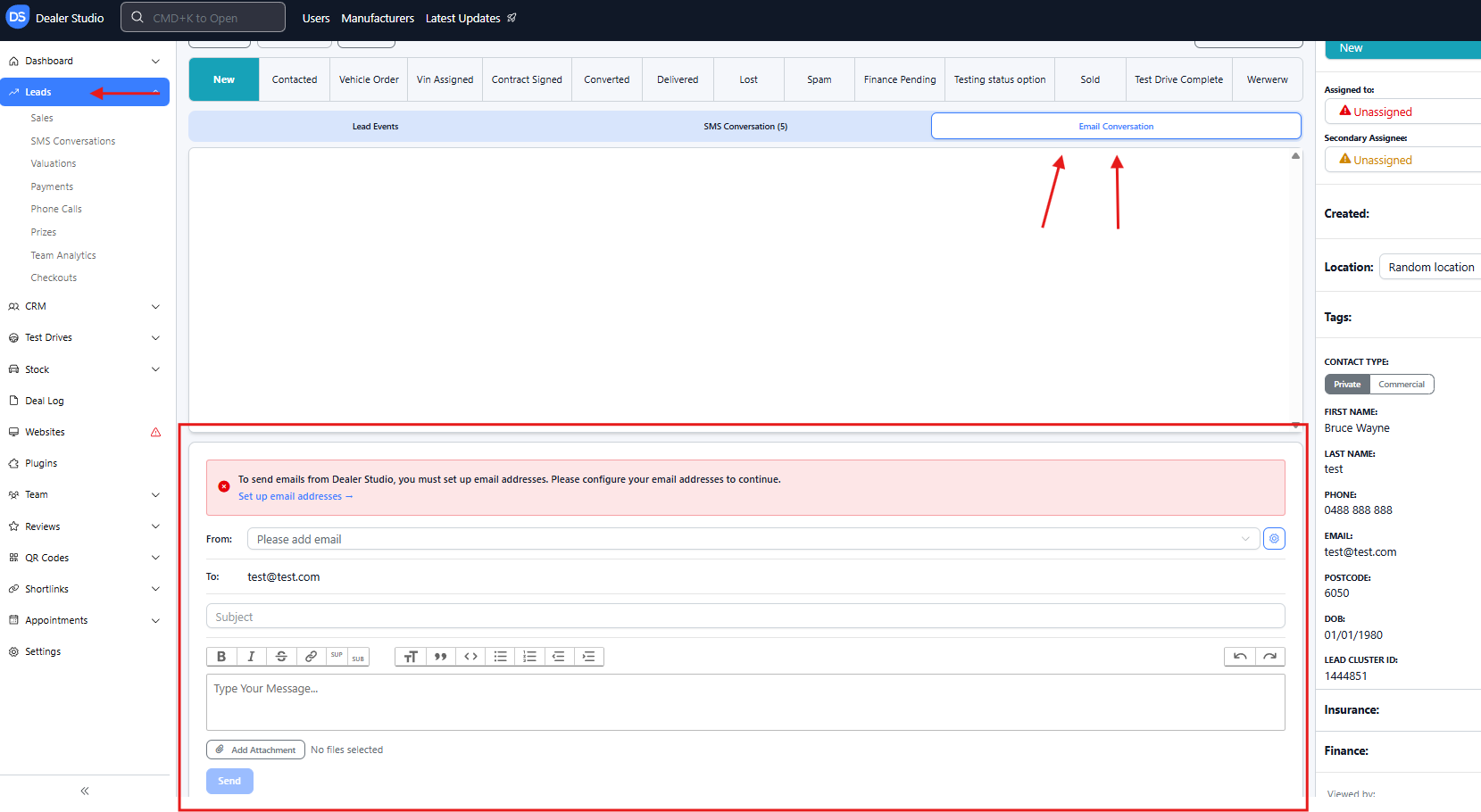
Task: Collapse the sidebar with the double-chevron icon
Action: click(x=85, y=791)
